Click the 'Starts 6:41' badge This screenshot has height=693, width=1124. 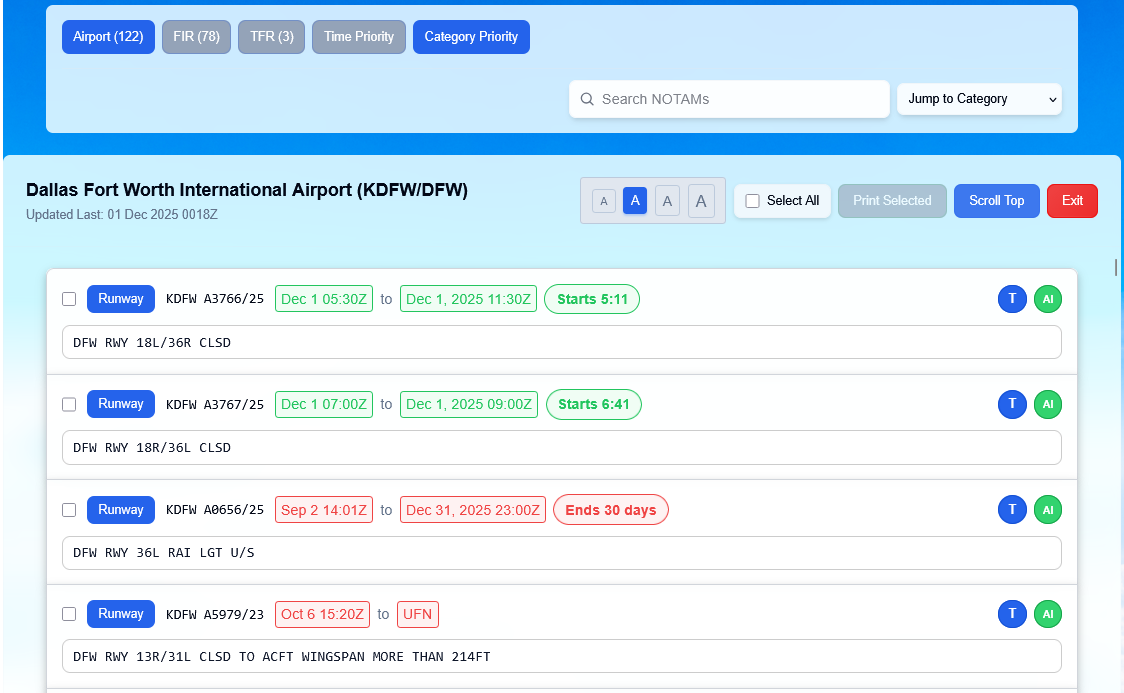click(594, 404)
